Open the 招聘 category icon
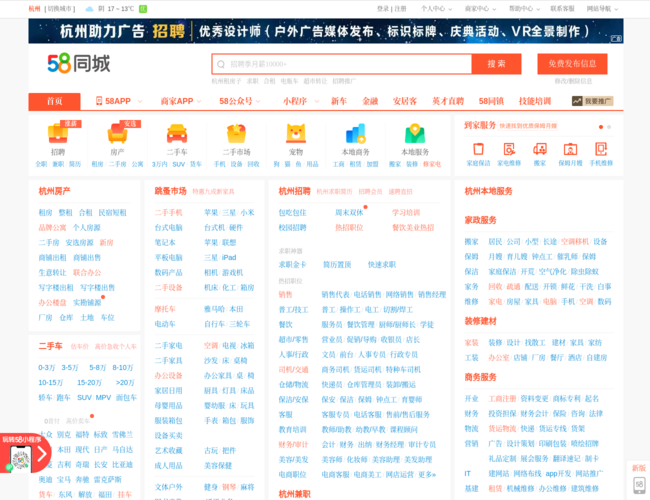Viewport: 650px width, 500px height. pyautogui.click(x=58, y=133)
